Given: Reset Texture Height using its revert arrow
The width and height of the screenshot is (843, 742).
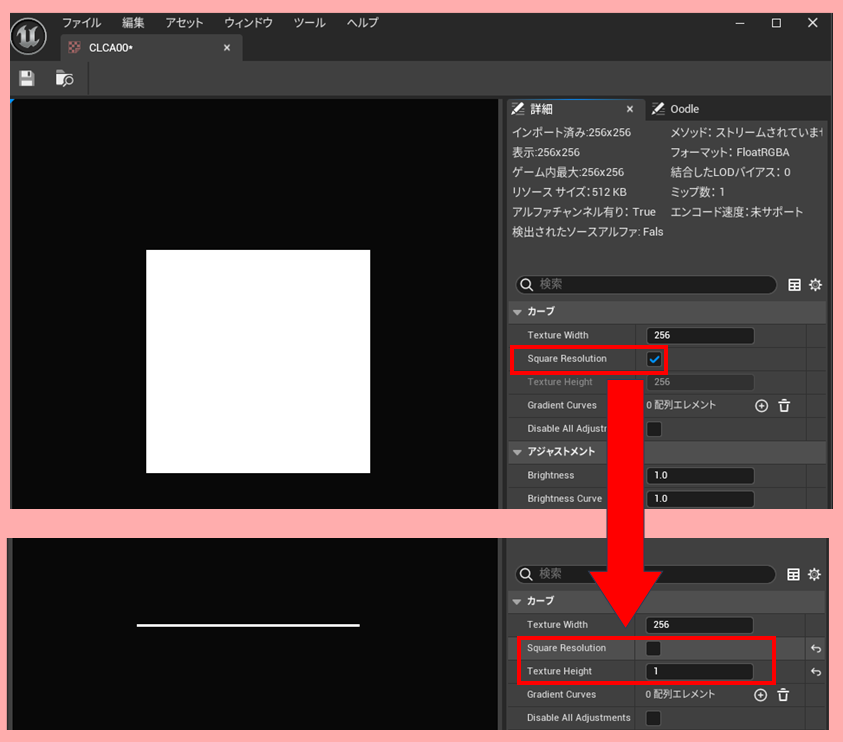Looking at the screenshot, I should click(x=816, y=672).
